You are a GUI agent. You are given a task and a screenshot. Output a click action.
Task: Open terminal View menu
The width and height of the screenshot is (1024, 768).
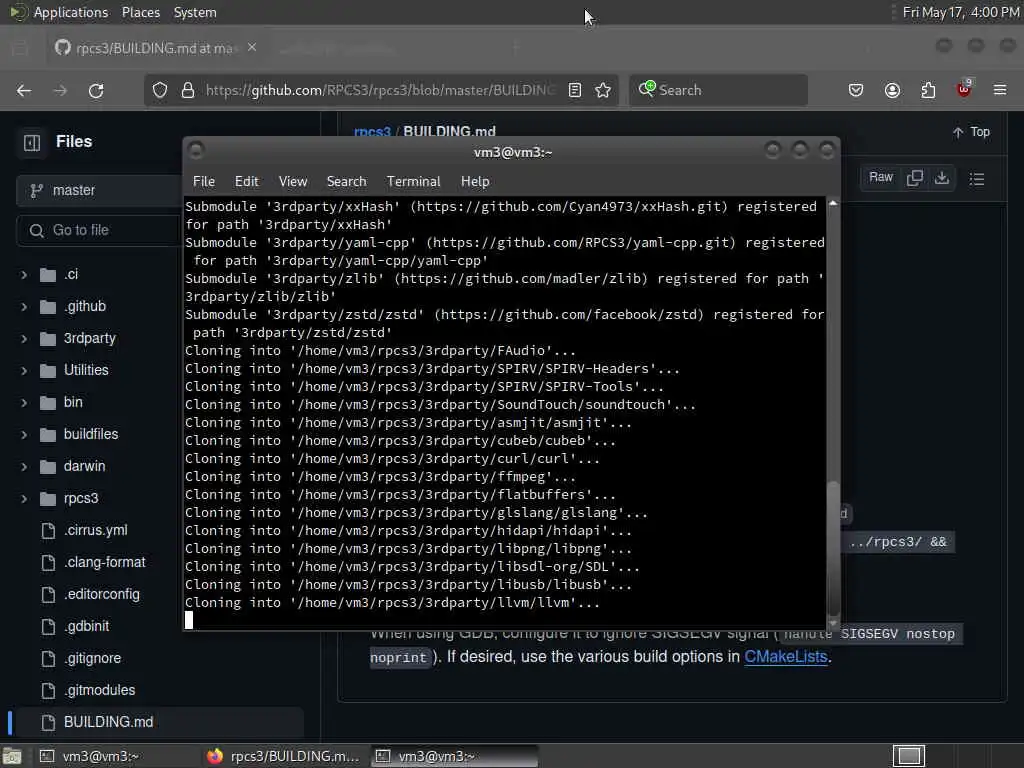coord(293,182)
